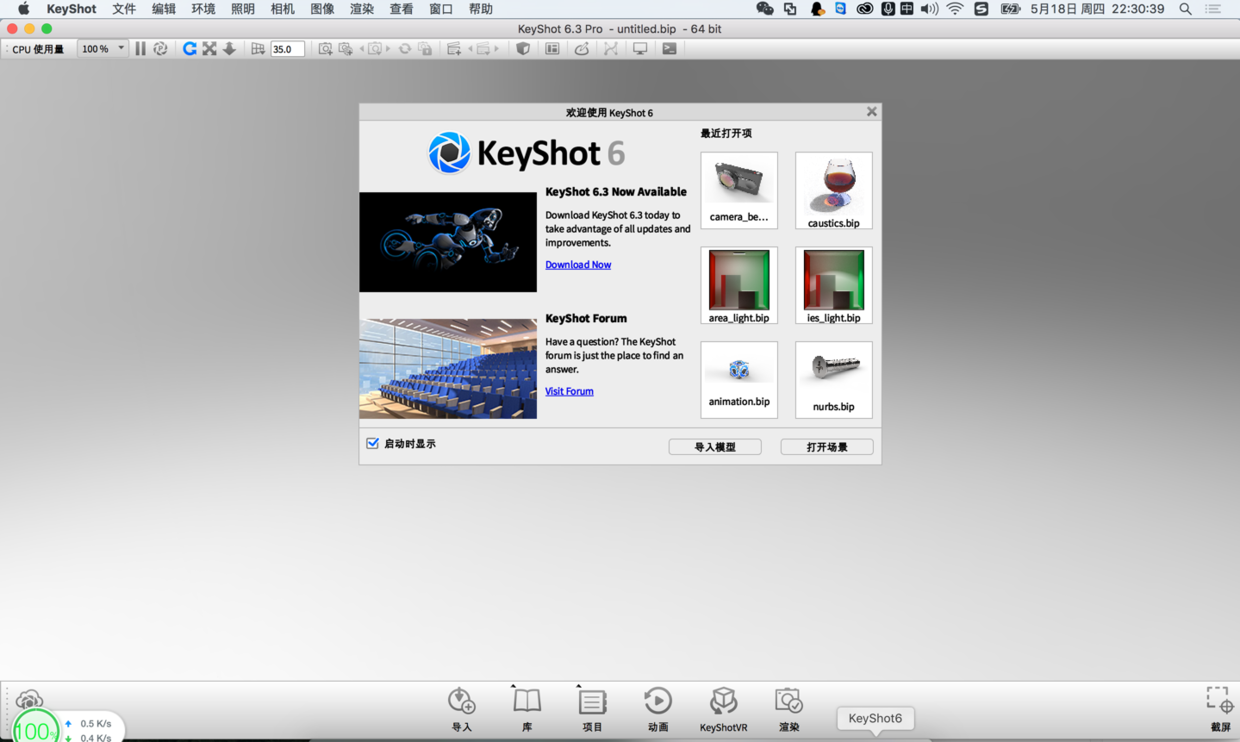The height and width of the screenshot is (742, 1240).
Task: Click the camera-with-gear toolbar icon
Action: click(346, 48)
